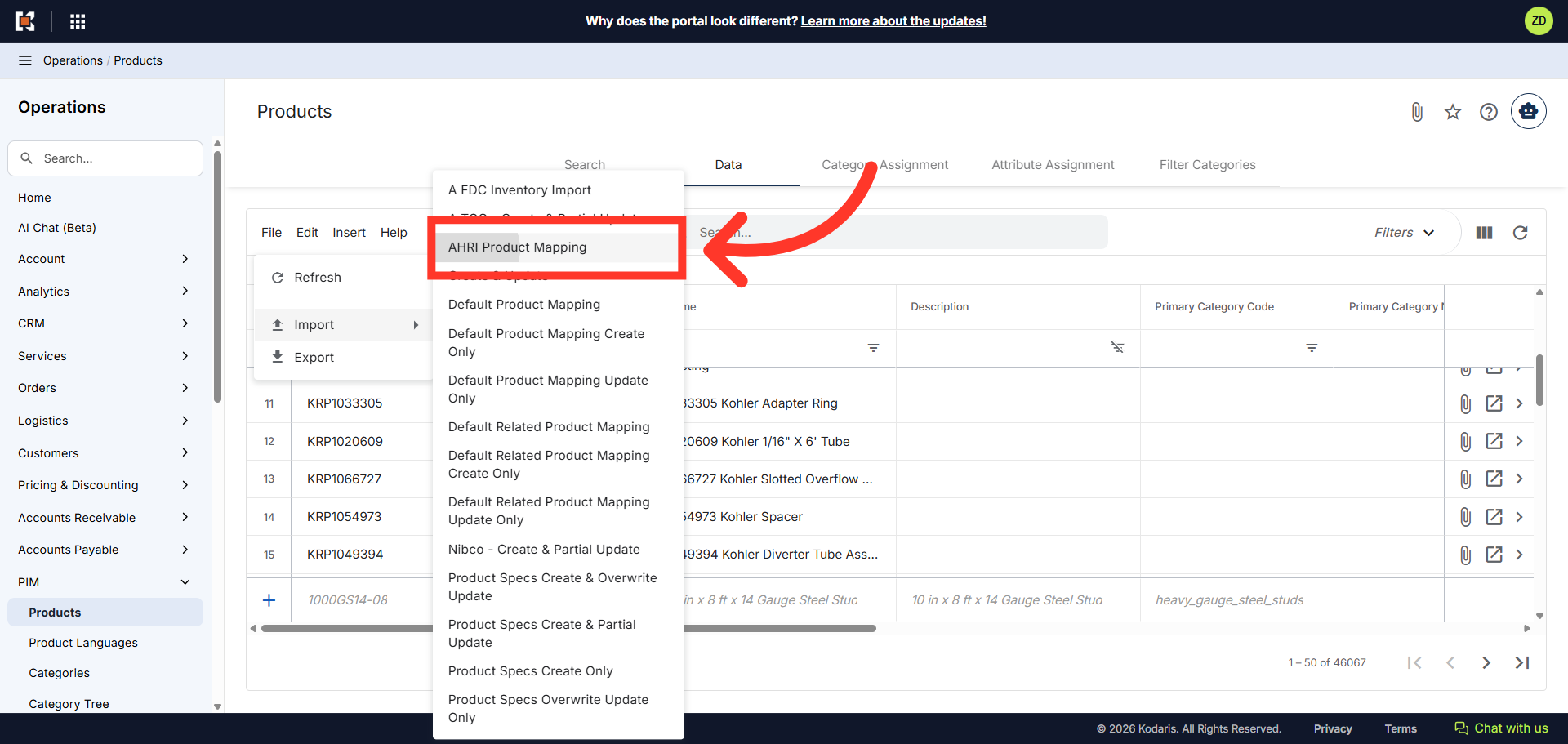Screen dimensions: 1568x744
Task: Open attachments for KRP1033305 row
Action: [1466, 403]
